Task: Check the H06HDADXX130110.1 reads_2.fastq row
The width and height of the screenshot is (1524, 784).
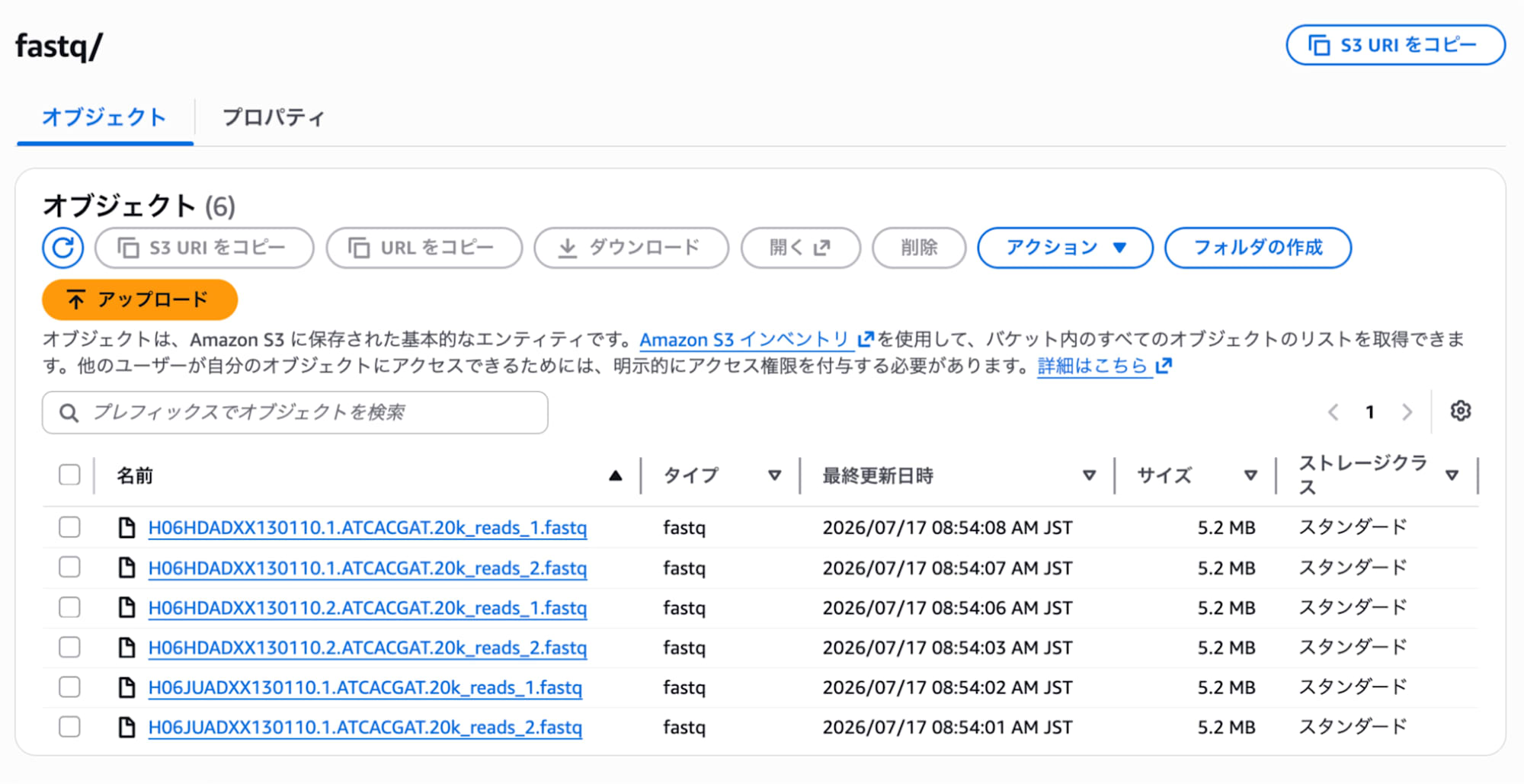Action: coord(69,568)
